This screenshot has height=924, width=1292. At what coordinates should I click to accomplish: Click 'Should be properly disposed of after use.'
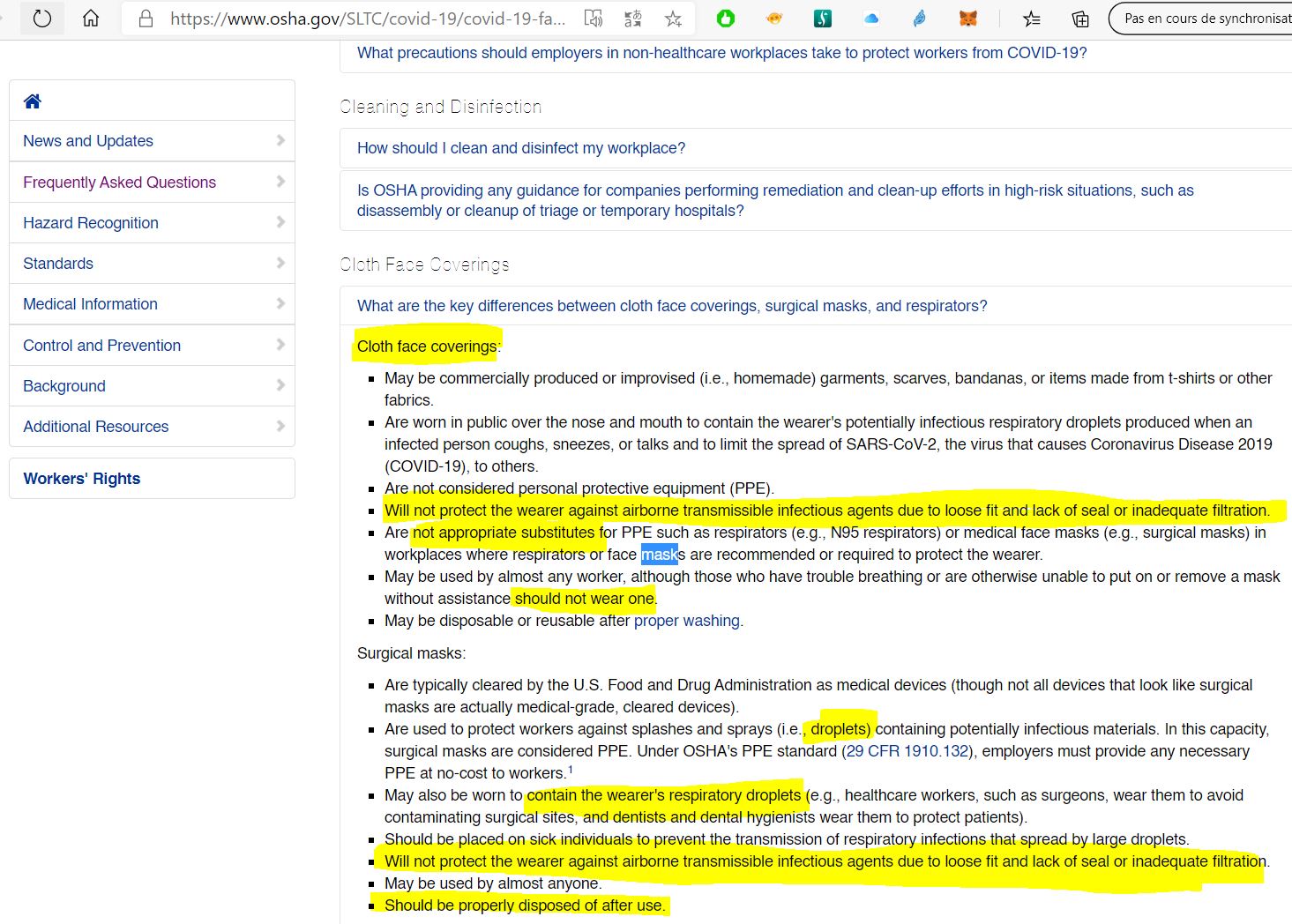pyautogui.click(x=525, y=905)
